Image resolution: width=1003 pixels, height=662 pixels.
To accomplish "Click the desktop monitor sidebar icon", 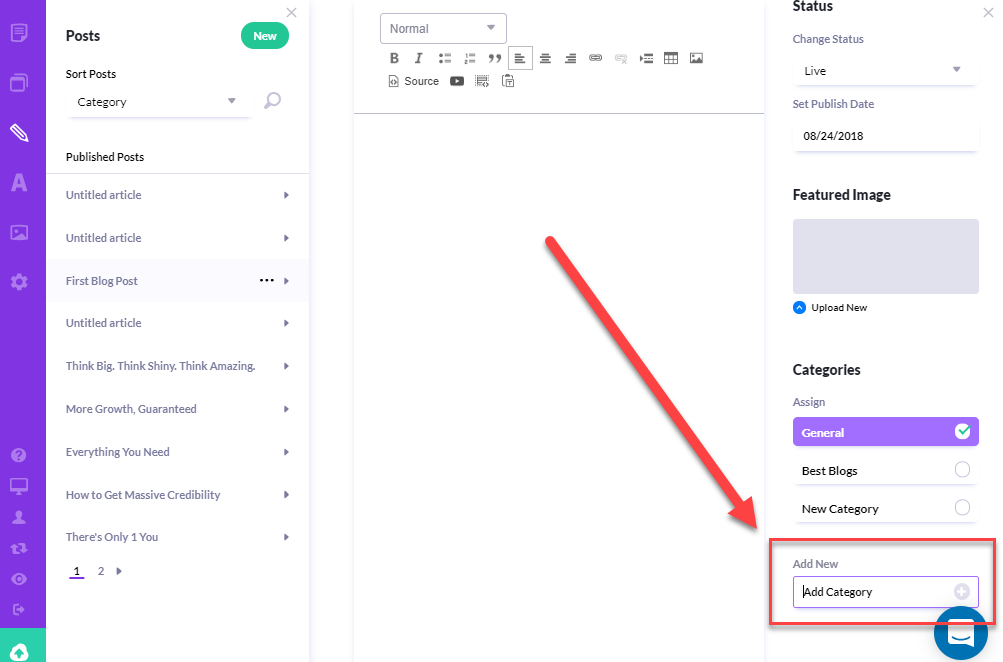I will (19, 487).
